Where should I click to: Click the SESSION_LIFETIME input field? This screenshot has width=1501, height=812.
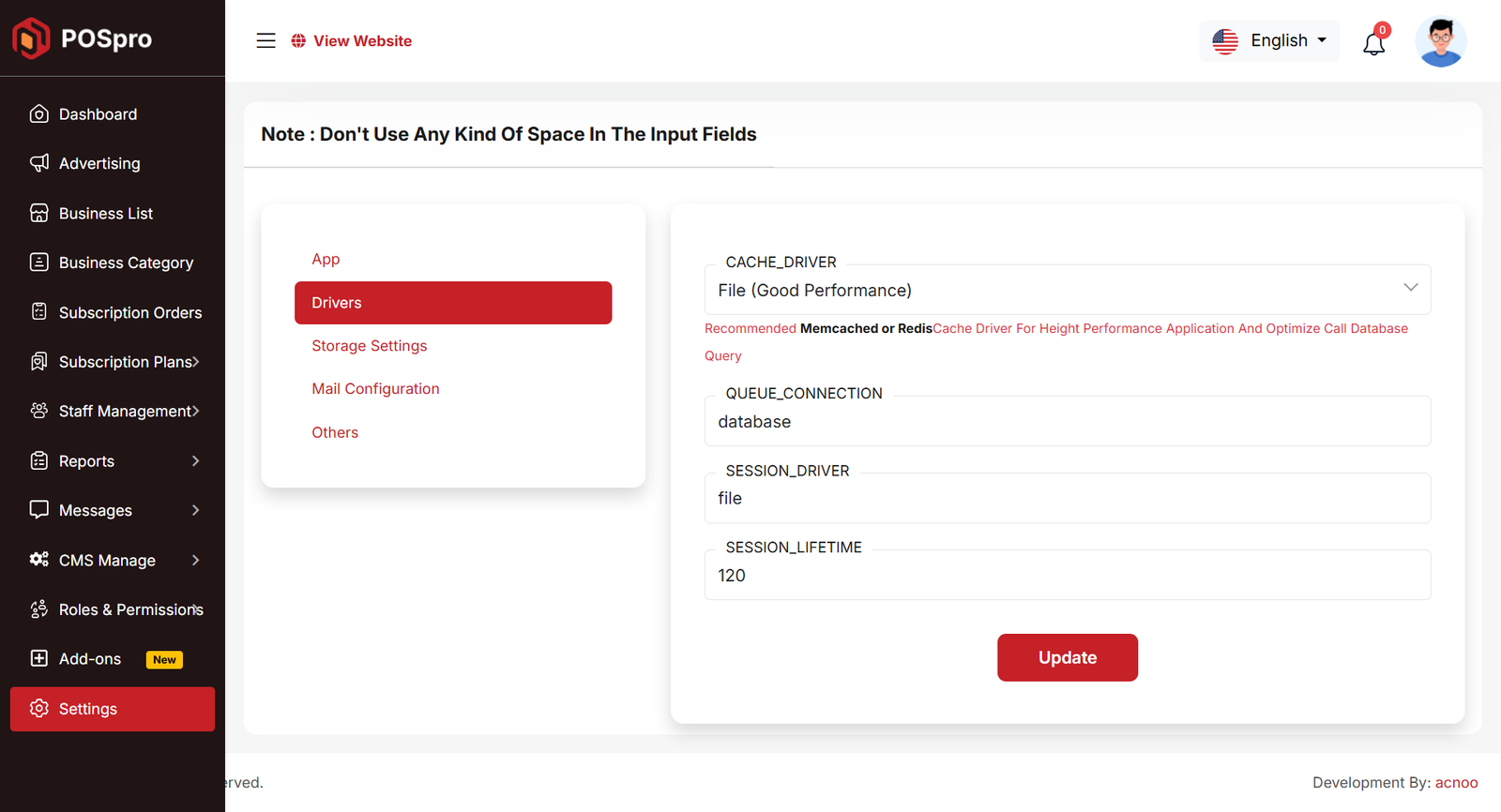click(x=1067, y=576)
